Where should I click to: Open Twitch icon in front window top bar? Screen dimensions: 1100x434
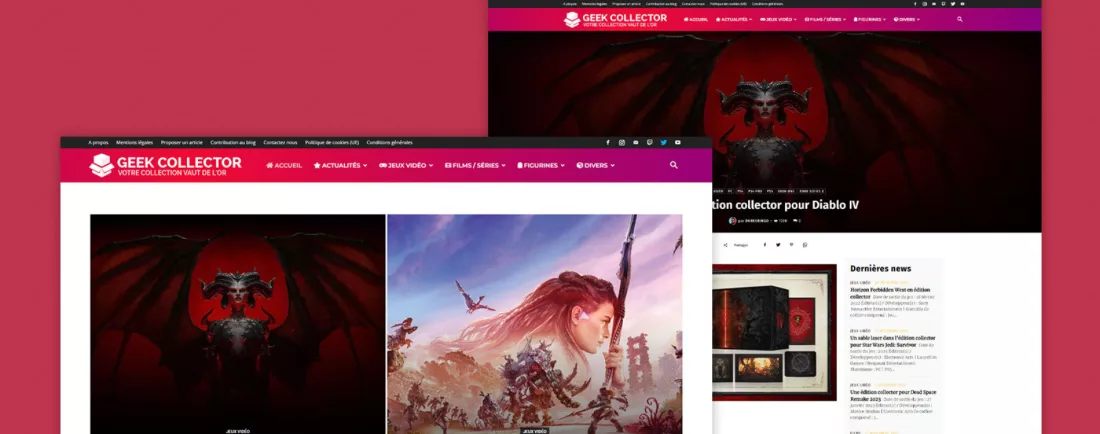650,142
